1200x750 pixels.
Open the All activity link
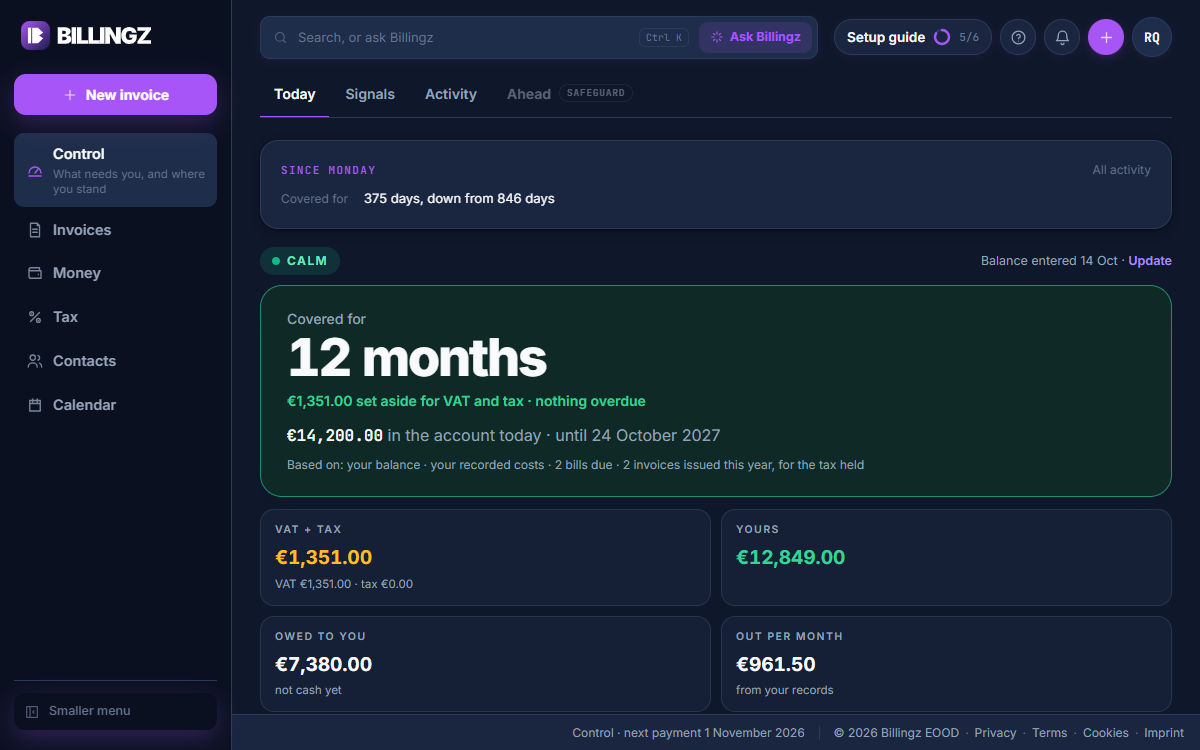1121,170
